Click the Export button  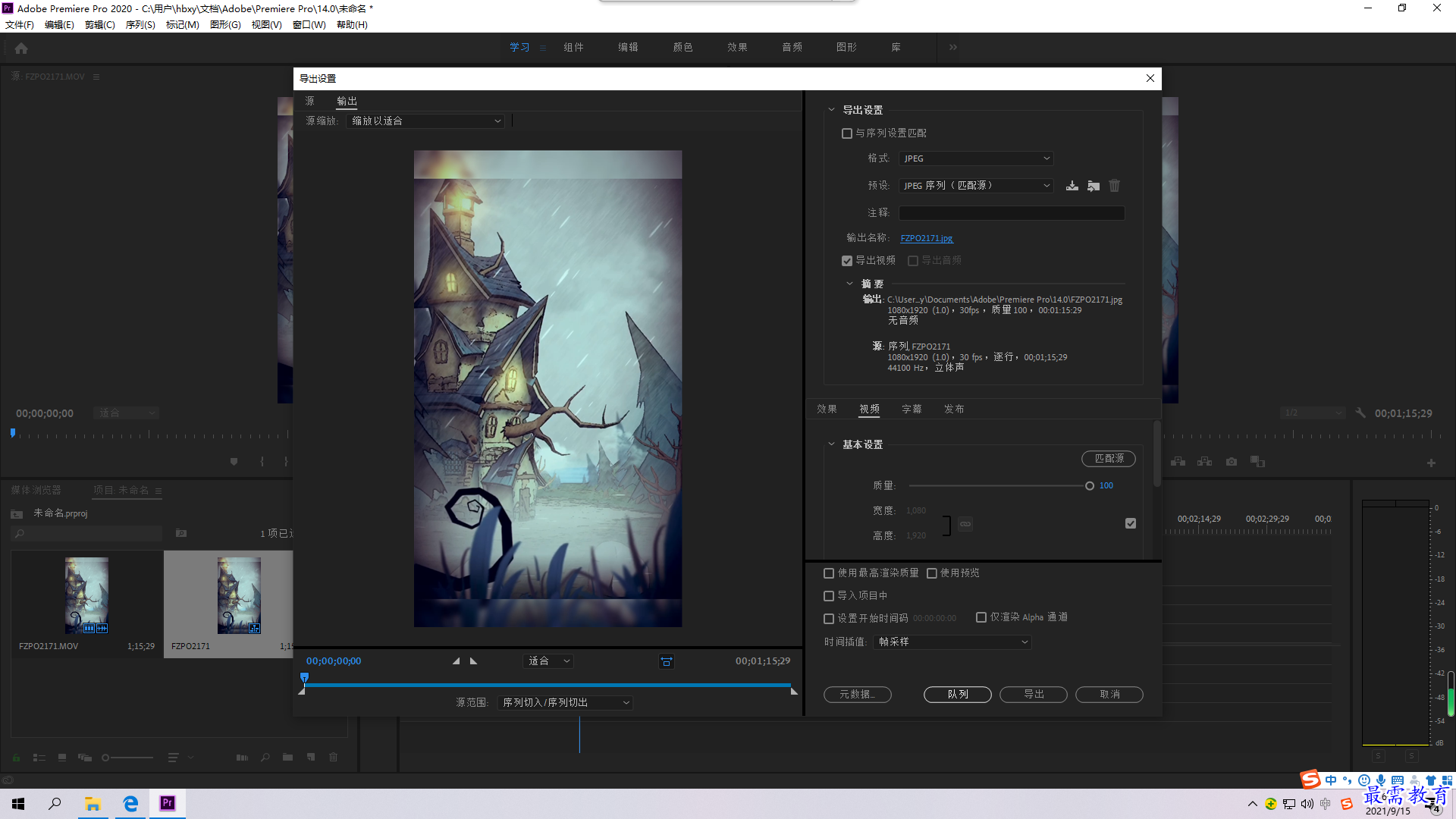point(1034,695)
